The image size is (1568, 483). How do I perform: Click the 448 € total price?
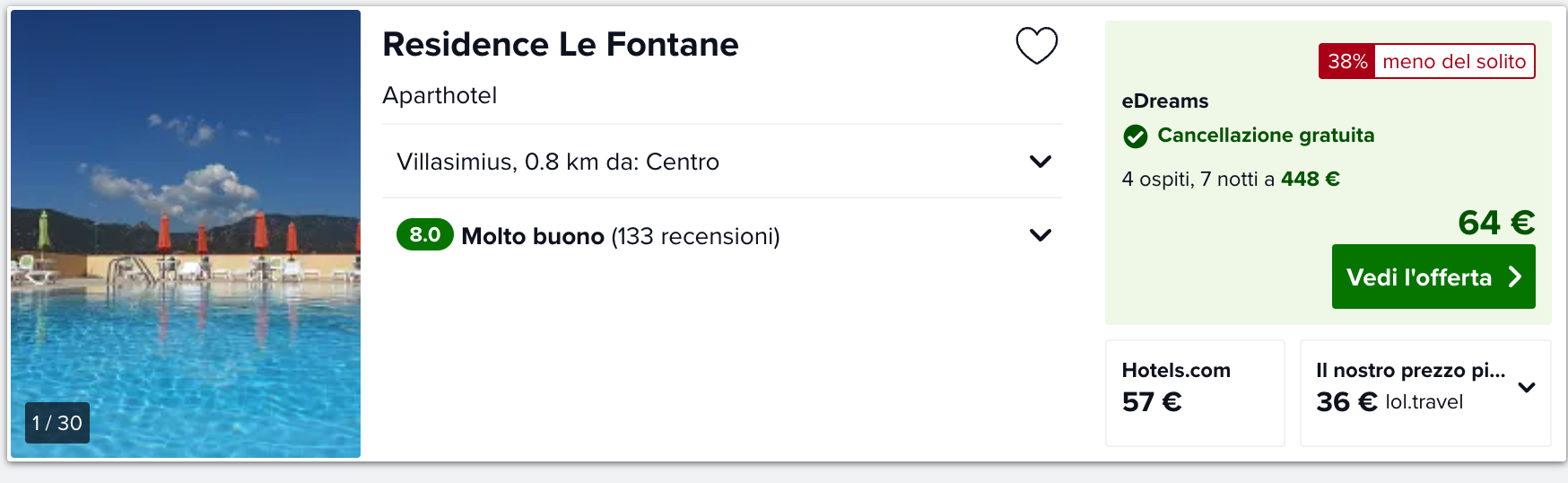point(1310,179)
